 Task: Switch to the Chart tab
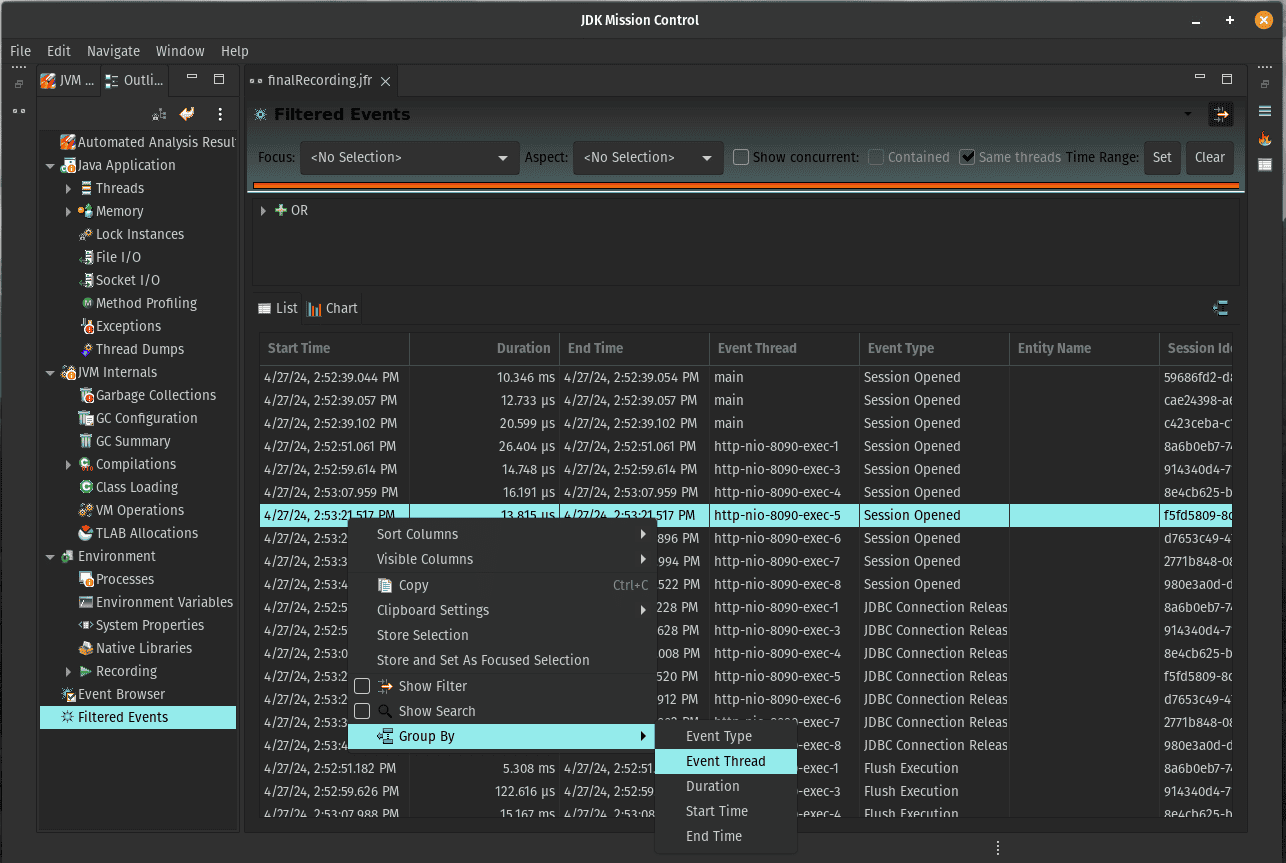(333, 308)
